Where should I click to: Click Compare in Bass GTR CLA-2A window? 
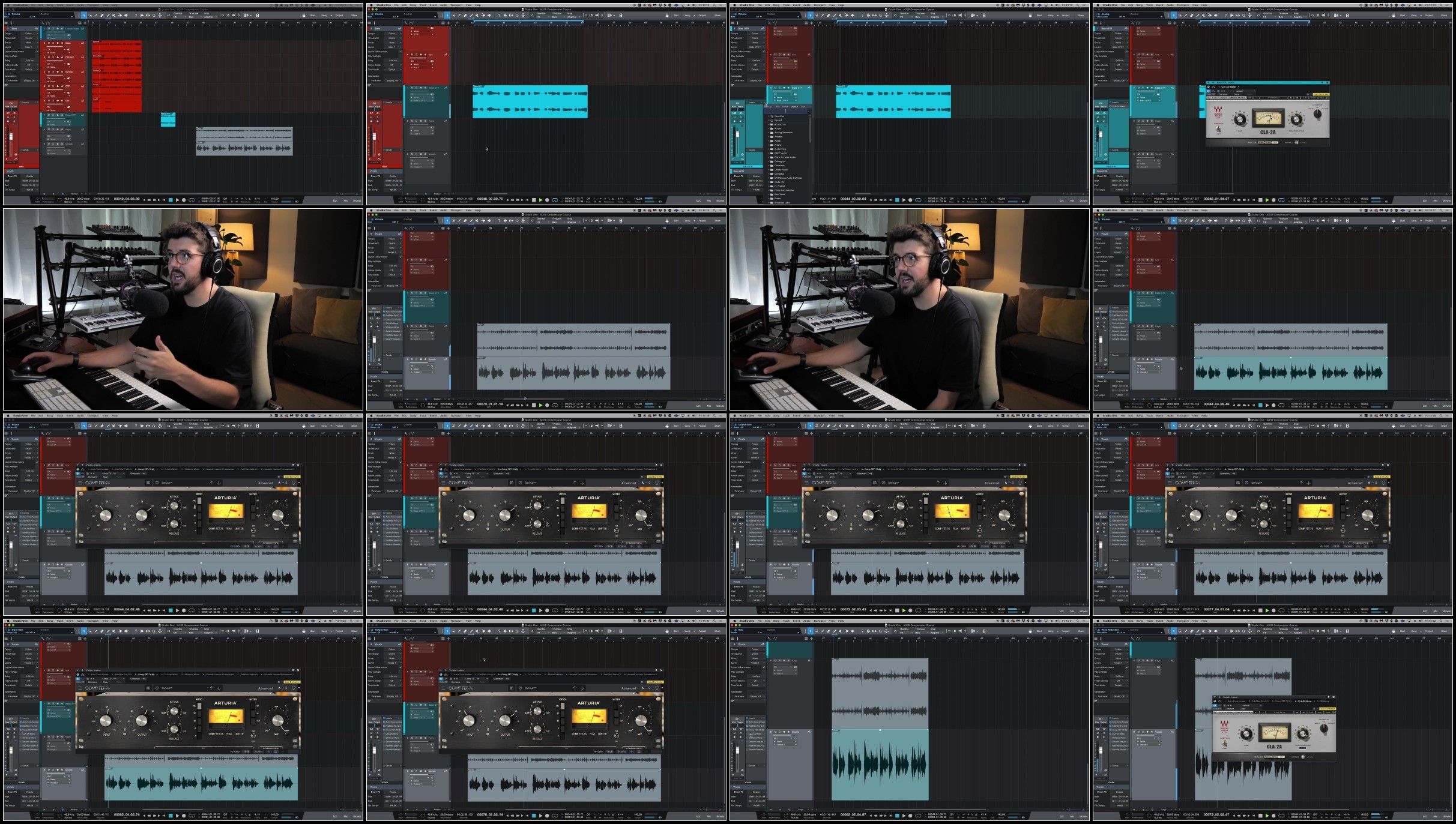(1223, 94)
